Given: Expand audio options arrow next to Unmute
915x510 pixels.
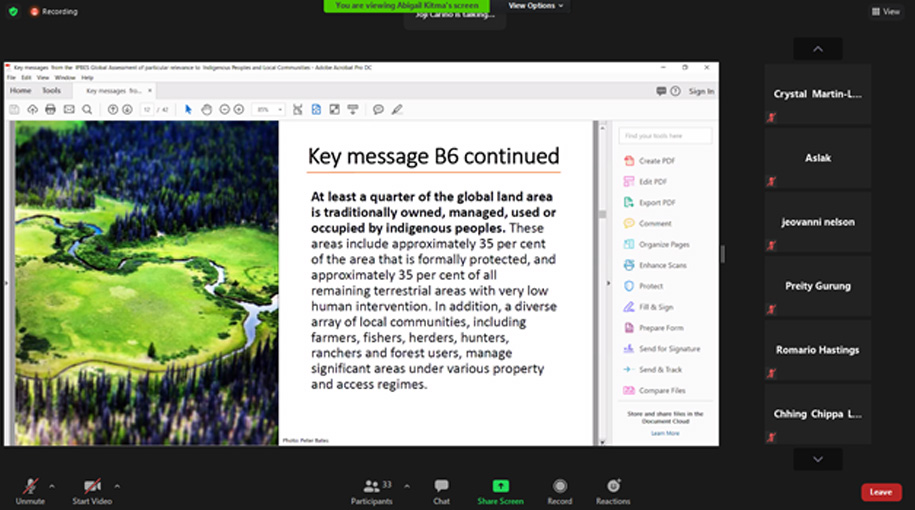Looking at the screenshot, I should [x=52, y=485].
